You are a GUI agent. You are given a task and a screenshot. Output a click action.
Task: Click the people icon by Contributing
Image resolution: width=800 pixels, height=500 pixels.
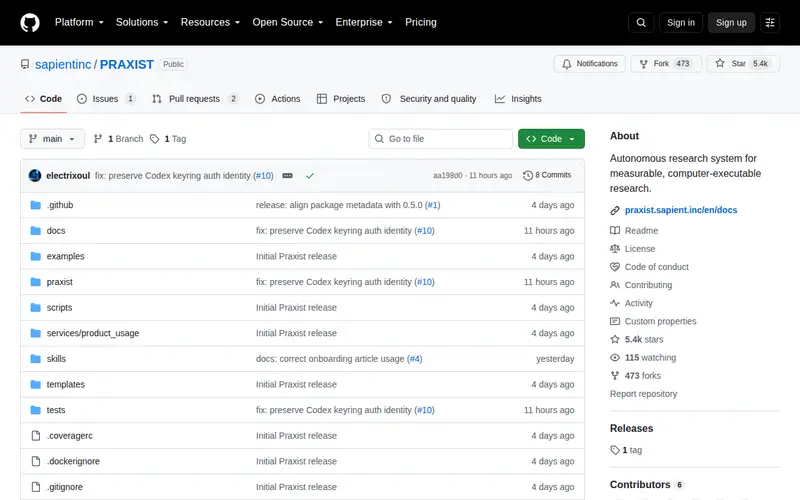coord(615,285)
